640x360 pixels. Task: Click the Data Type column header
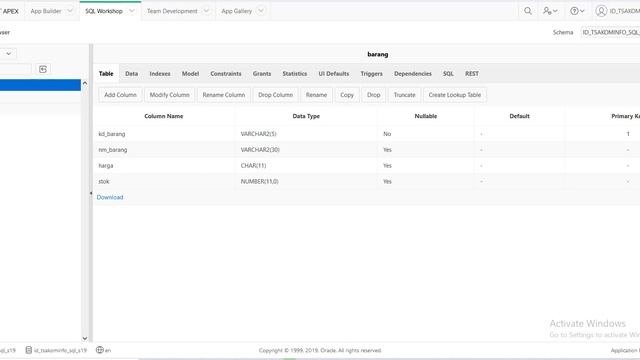coord(306,116)
